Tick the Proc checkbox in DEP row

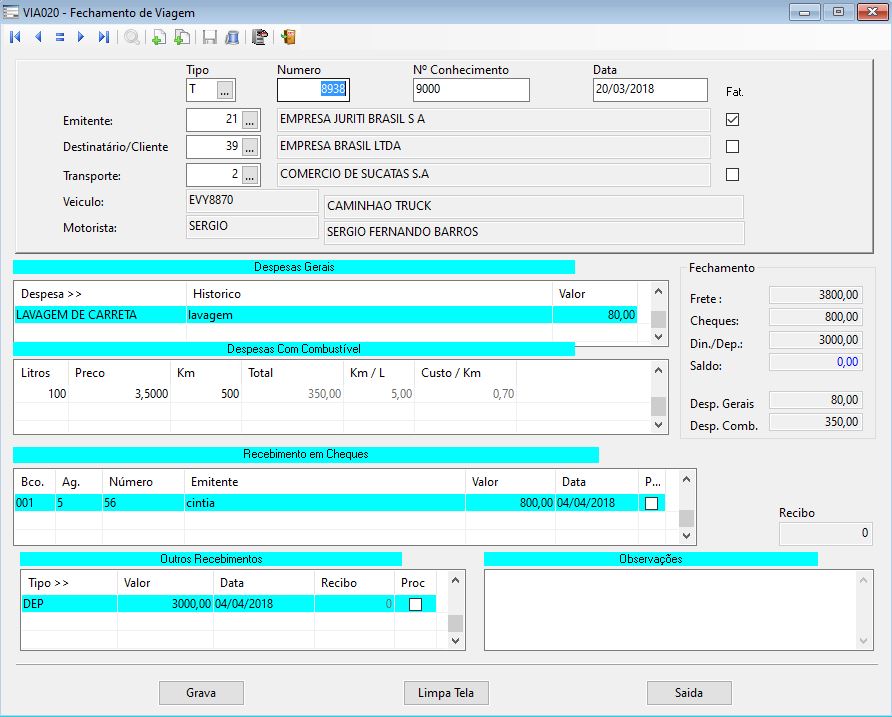coord(415,604)
